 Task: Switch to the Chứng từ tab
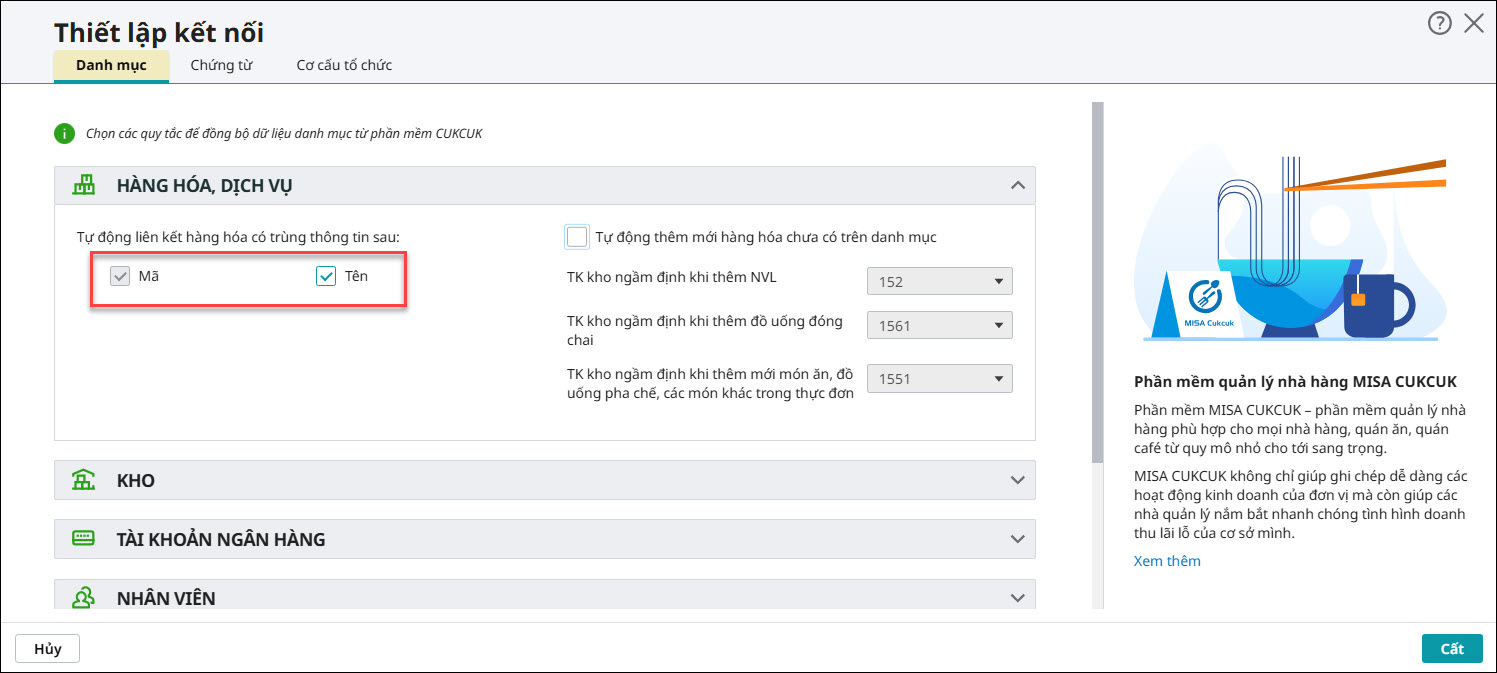coord(221,65)
